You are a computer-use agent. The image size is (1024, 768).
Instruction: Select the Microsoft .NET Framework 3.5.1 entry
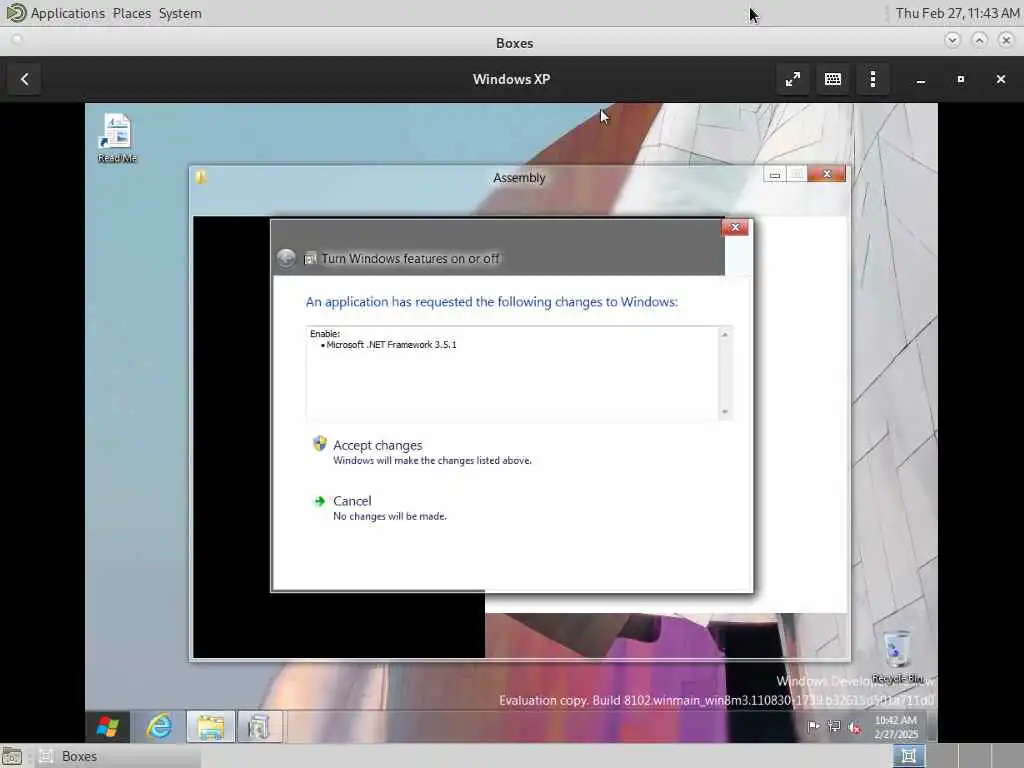[391, 345]
